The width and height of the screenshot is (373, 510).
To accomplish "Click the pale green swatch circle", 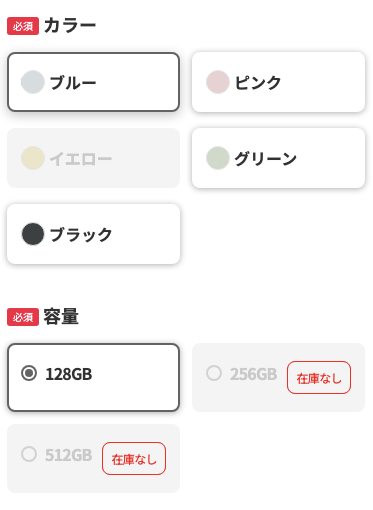I will click(x=218, y=158).
